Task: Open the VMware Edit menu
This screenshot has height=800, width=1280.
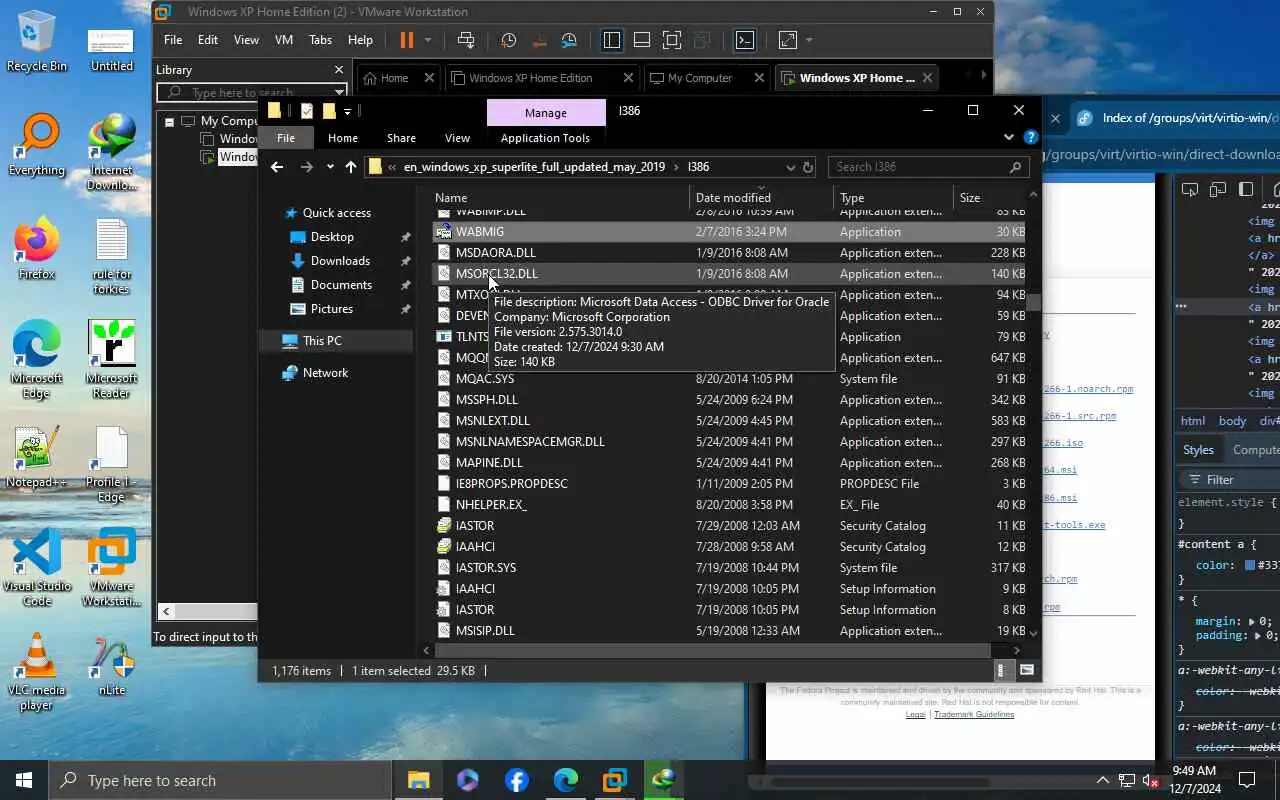Action: 208,40
